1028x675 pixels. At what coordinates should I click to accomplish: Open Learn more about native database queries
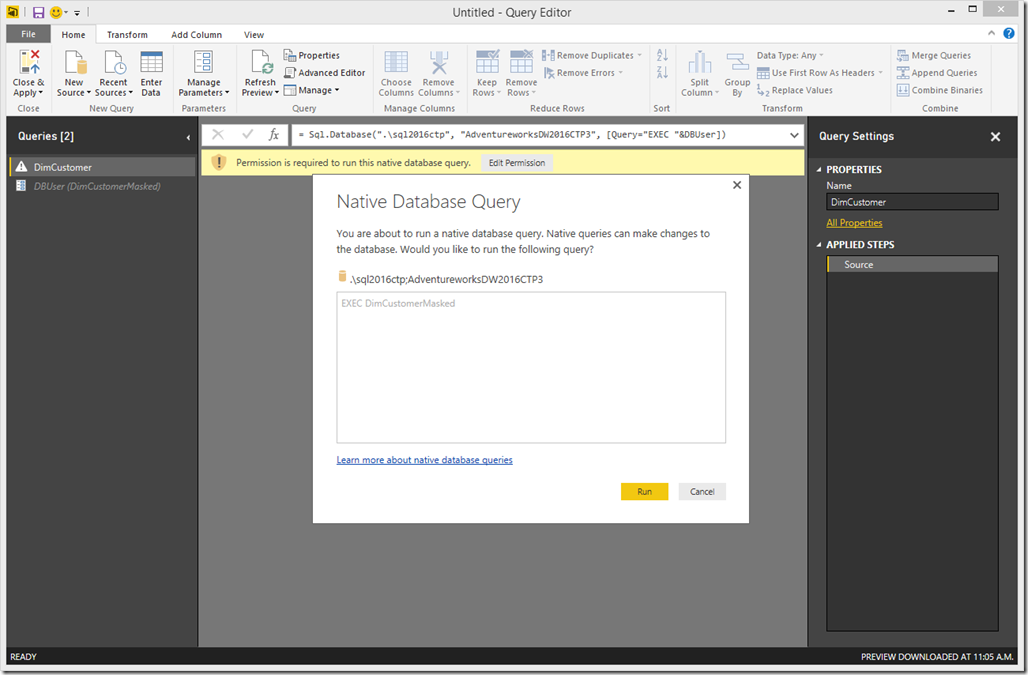(x=424, y=460)
